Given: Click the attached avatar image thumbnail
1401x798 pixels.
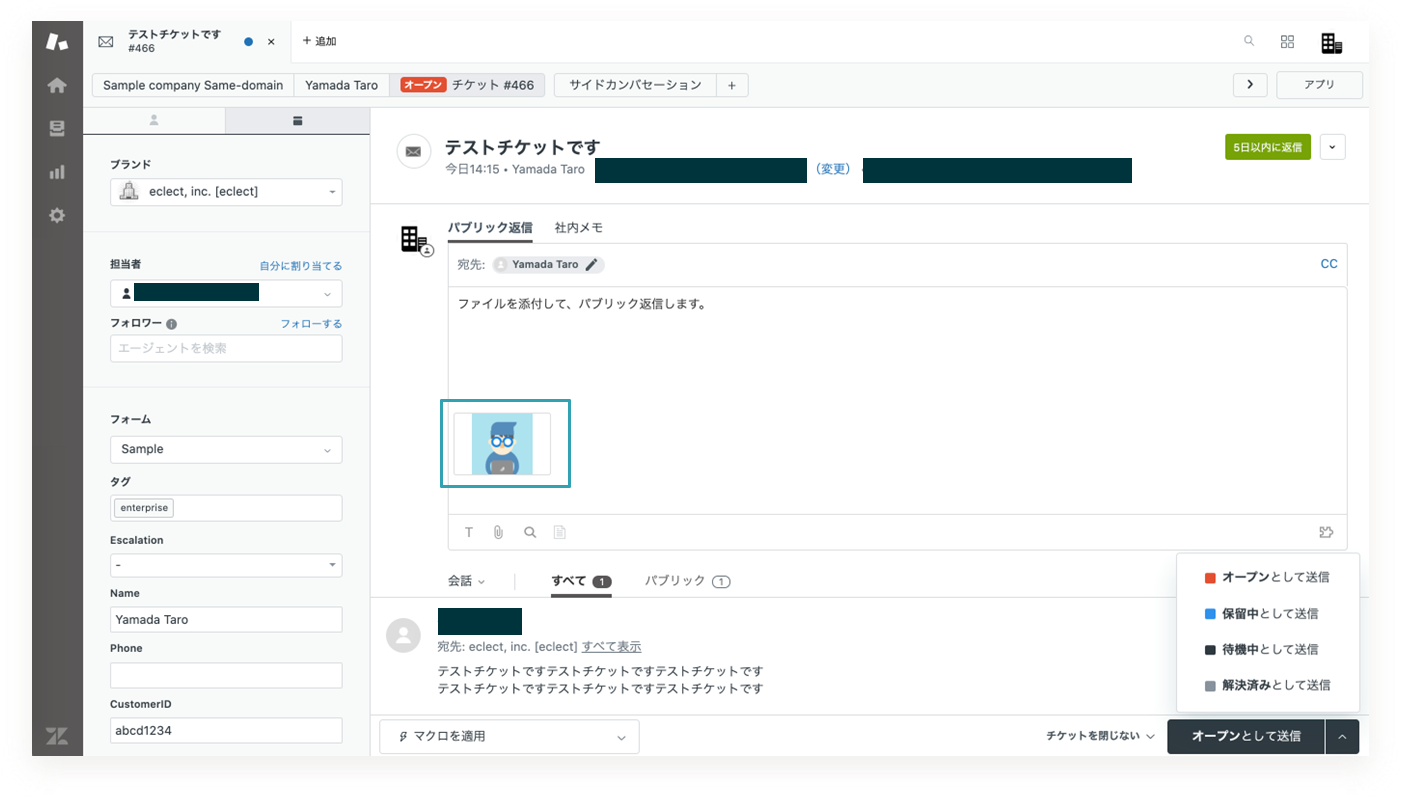Looking at the screenshot, I should tap(502, 444).
